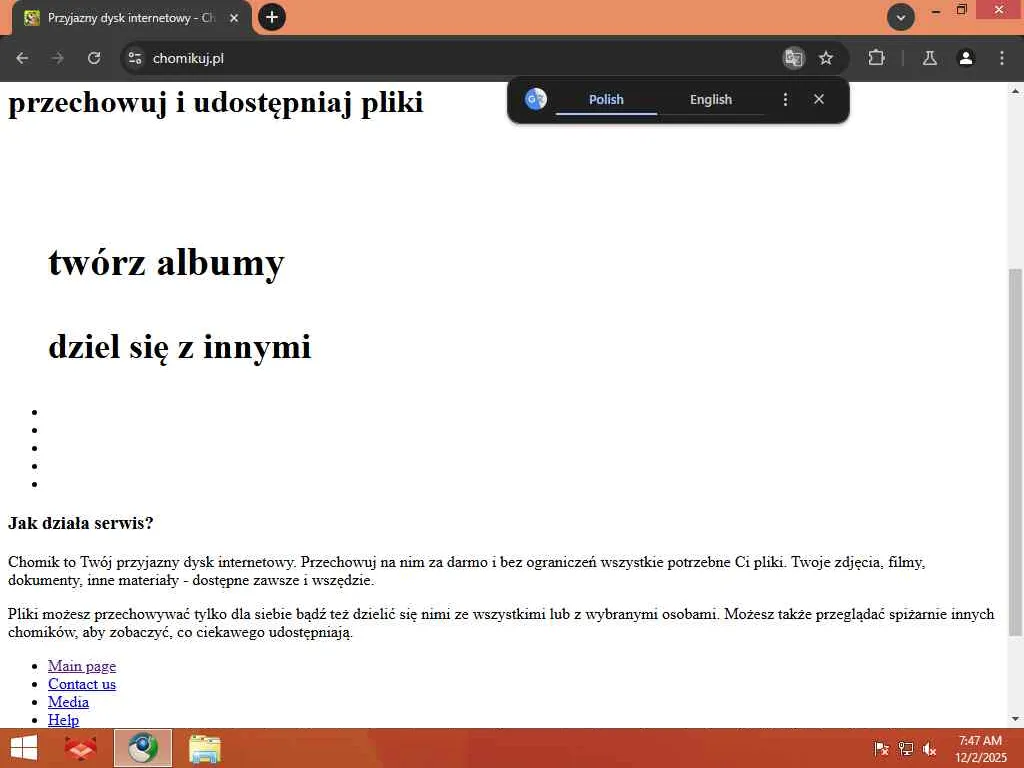View site information icon in address bar
This screenshot has height=768, width=1024.
pos(135,58)
